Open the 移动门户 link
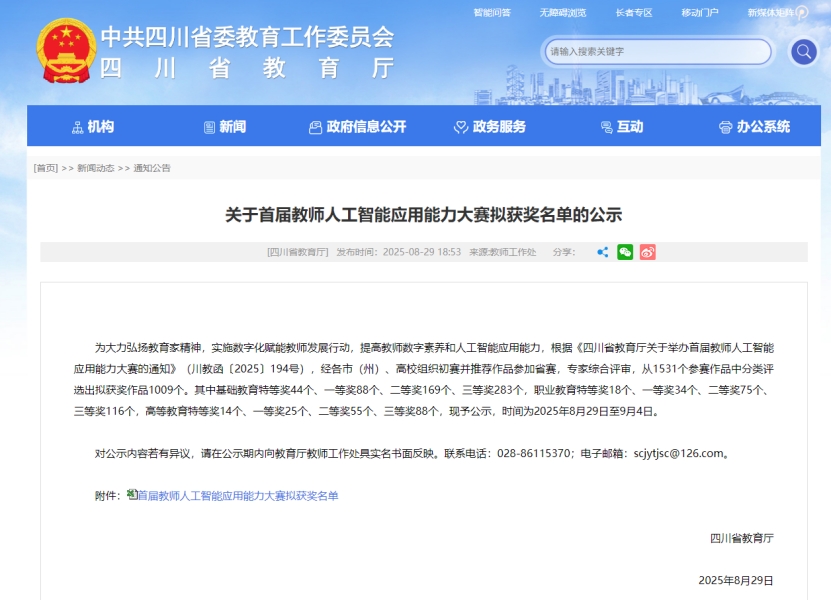Image resolution: width=831 pixels, height=600 pixels. pyautogui.click(x=700, y=13)
